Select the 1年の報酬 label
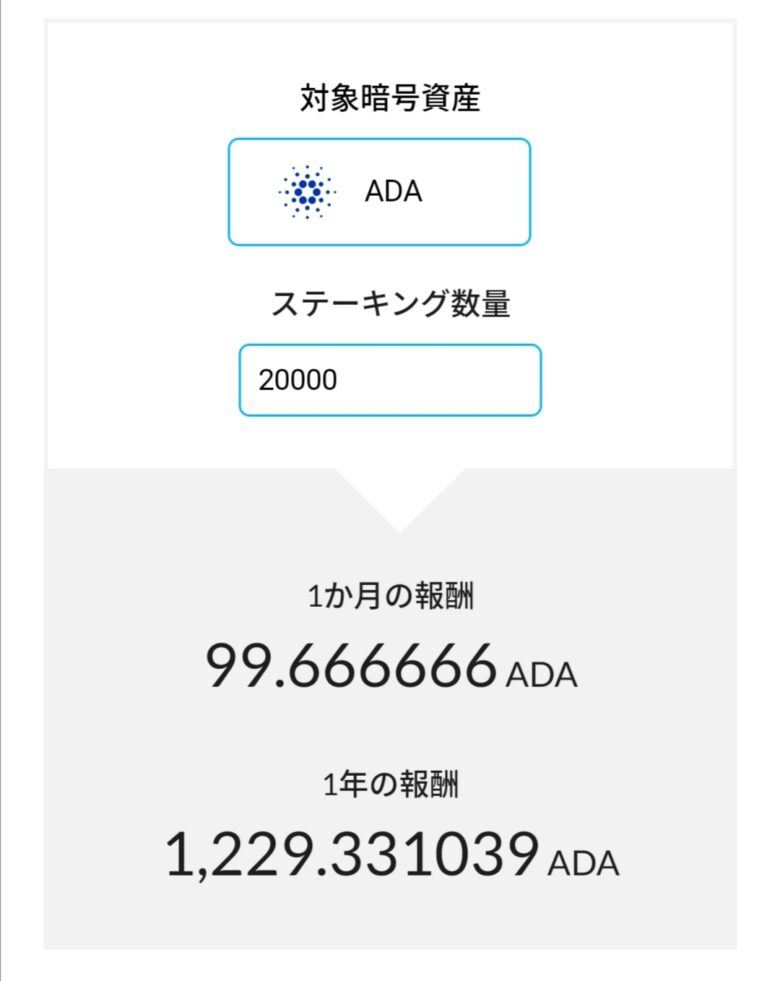 390,784
